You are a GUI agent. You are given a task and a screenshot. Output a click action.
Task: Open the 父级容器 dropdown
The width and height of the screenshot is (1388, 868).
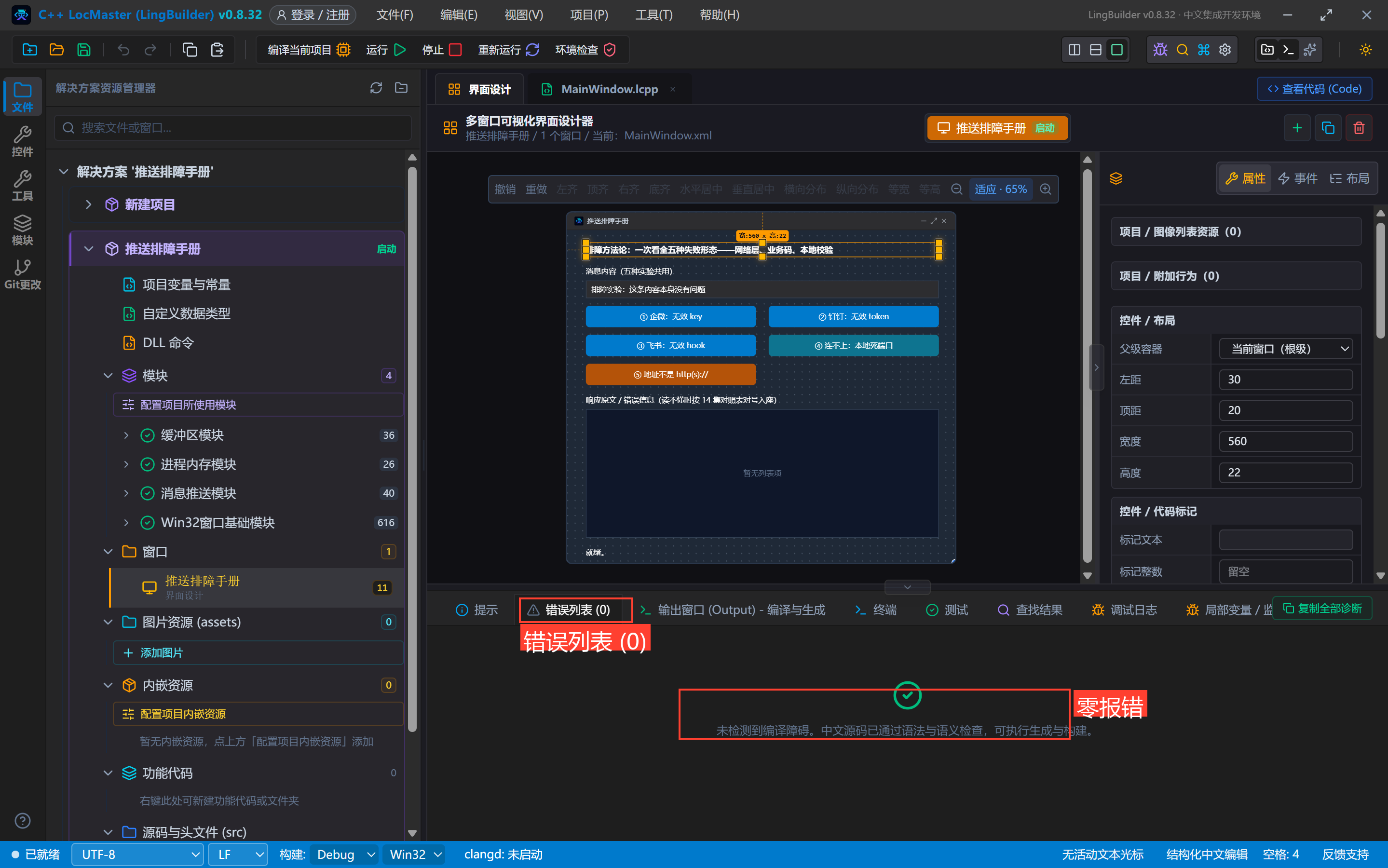pyautogui.click(x=1286, y=349)
